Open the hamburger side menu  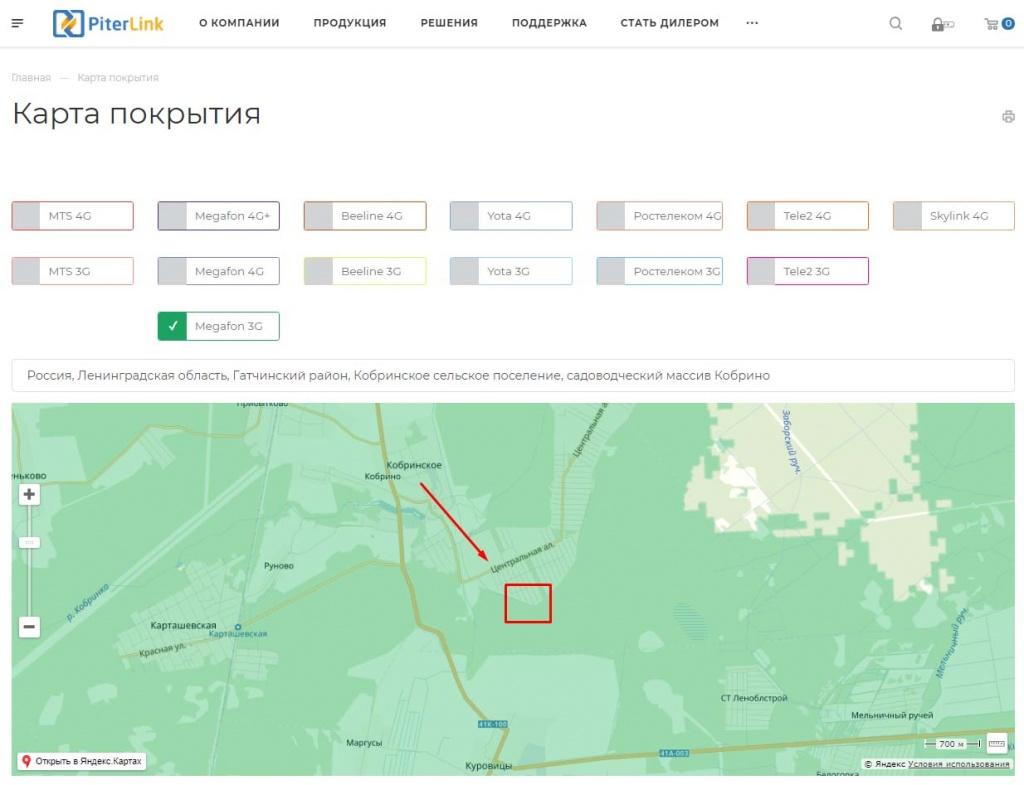point(18,24)
